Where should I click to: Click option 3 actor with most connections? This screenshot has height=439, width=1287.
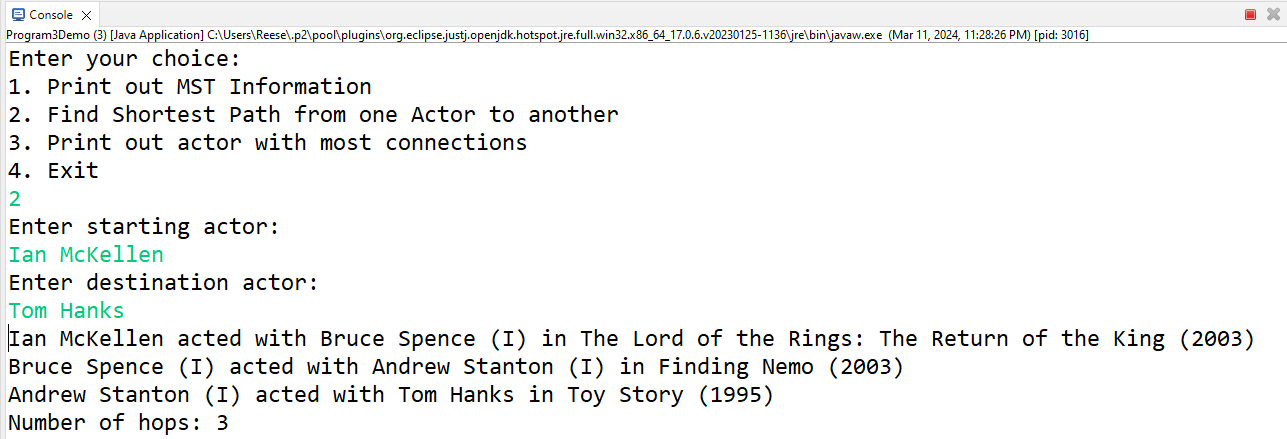click(x=268, y=143)
